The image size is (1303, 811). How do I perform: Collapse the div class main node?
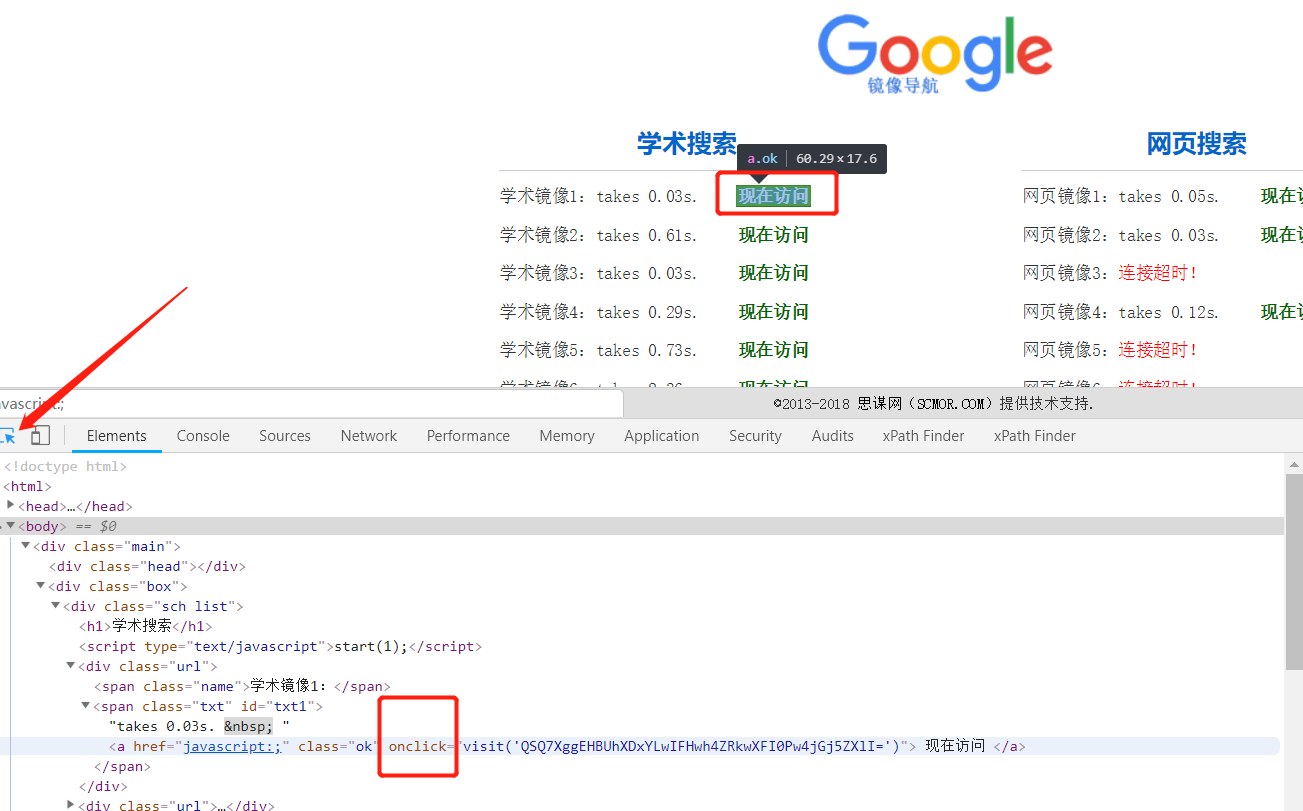point(25,545)
